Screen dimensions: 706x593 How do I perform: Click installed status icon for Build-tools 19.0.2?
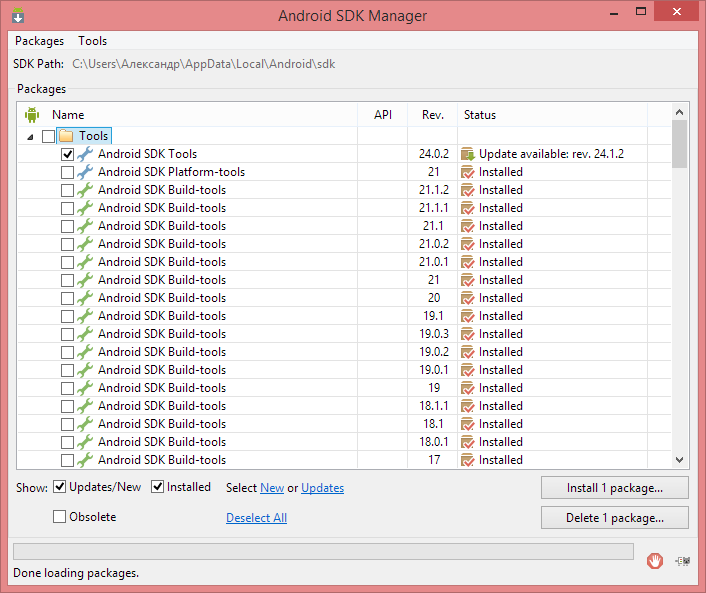(468, 352)
